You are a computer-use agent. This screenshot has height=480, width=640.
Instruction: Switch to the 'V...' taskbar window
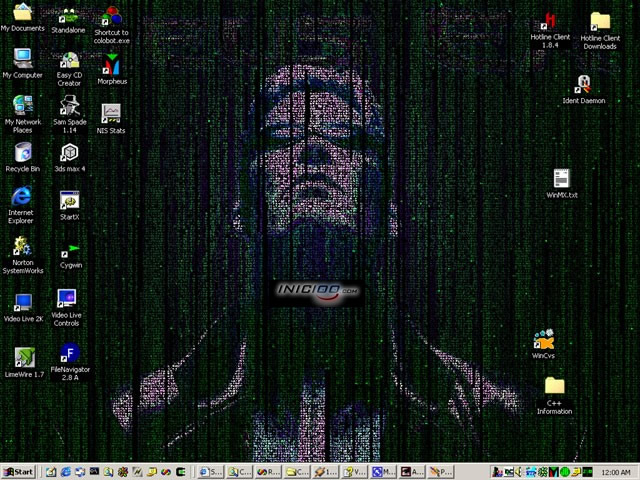click(354, 472)
